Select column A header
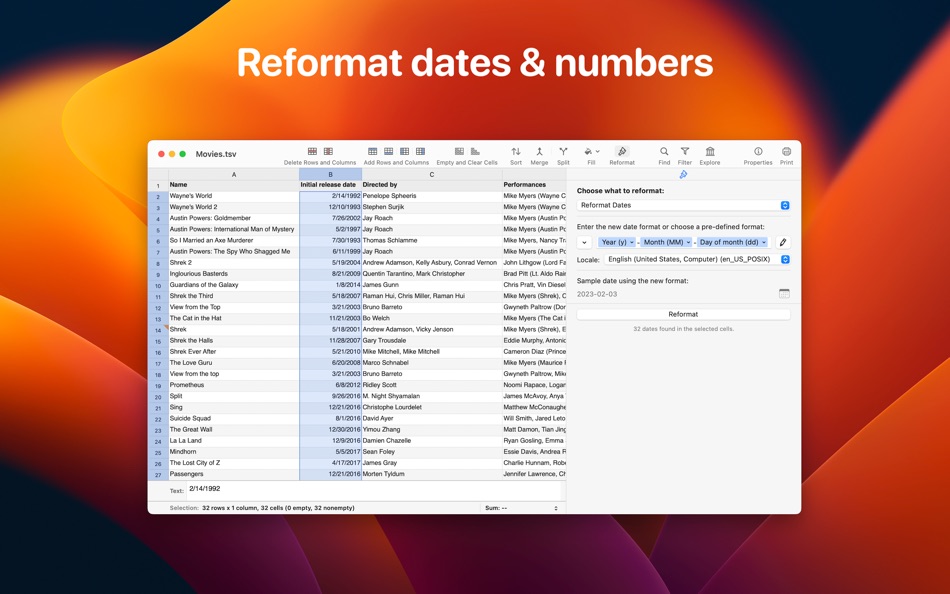 (234, 175)
